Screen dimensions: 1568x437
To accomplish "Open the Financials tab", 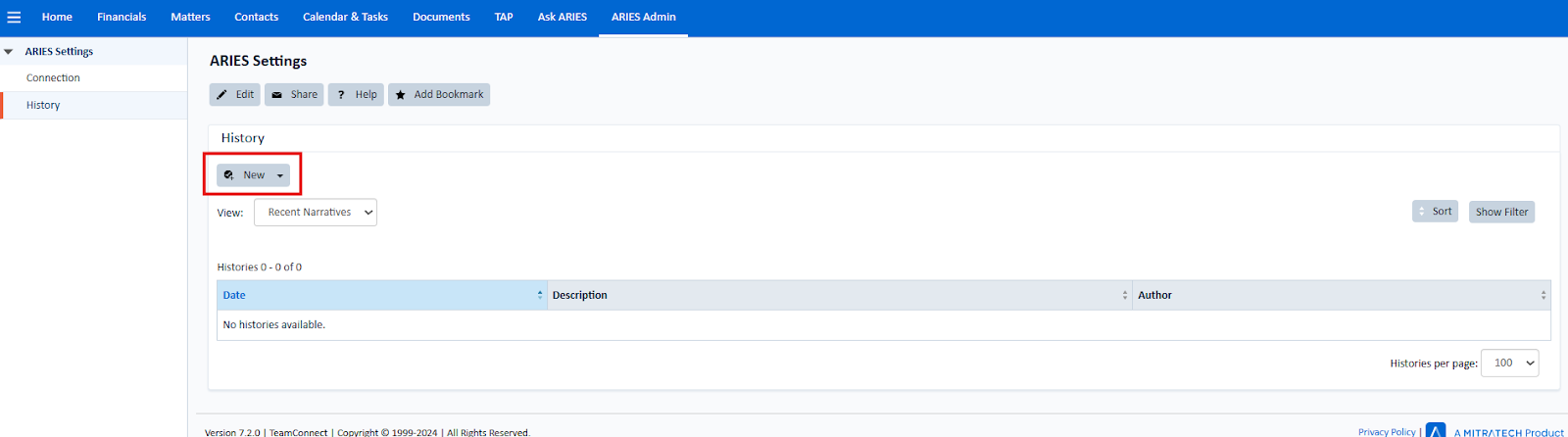I will click(122, 17).
